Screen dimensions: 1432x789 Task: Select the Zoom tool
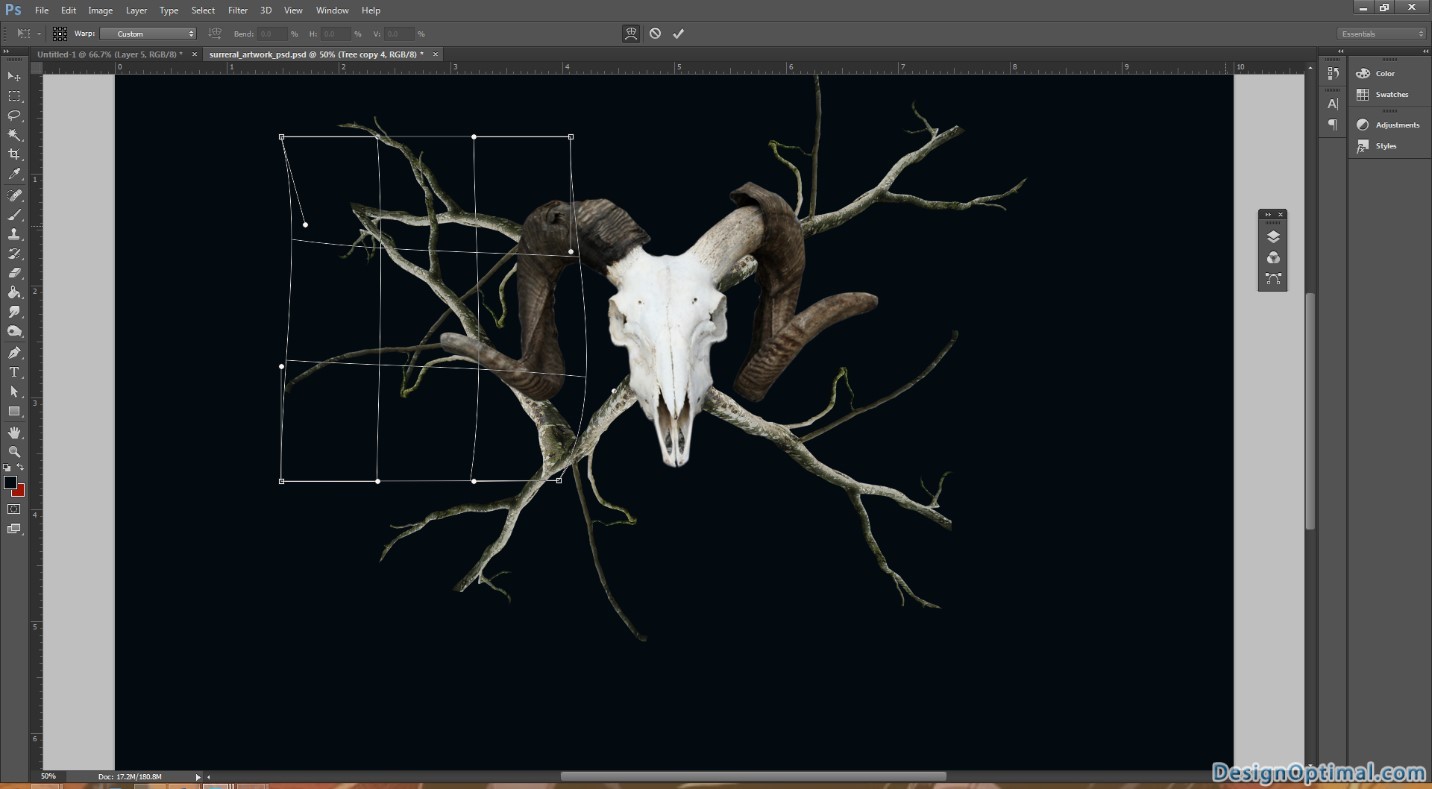[x=14, y=452]
